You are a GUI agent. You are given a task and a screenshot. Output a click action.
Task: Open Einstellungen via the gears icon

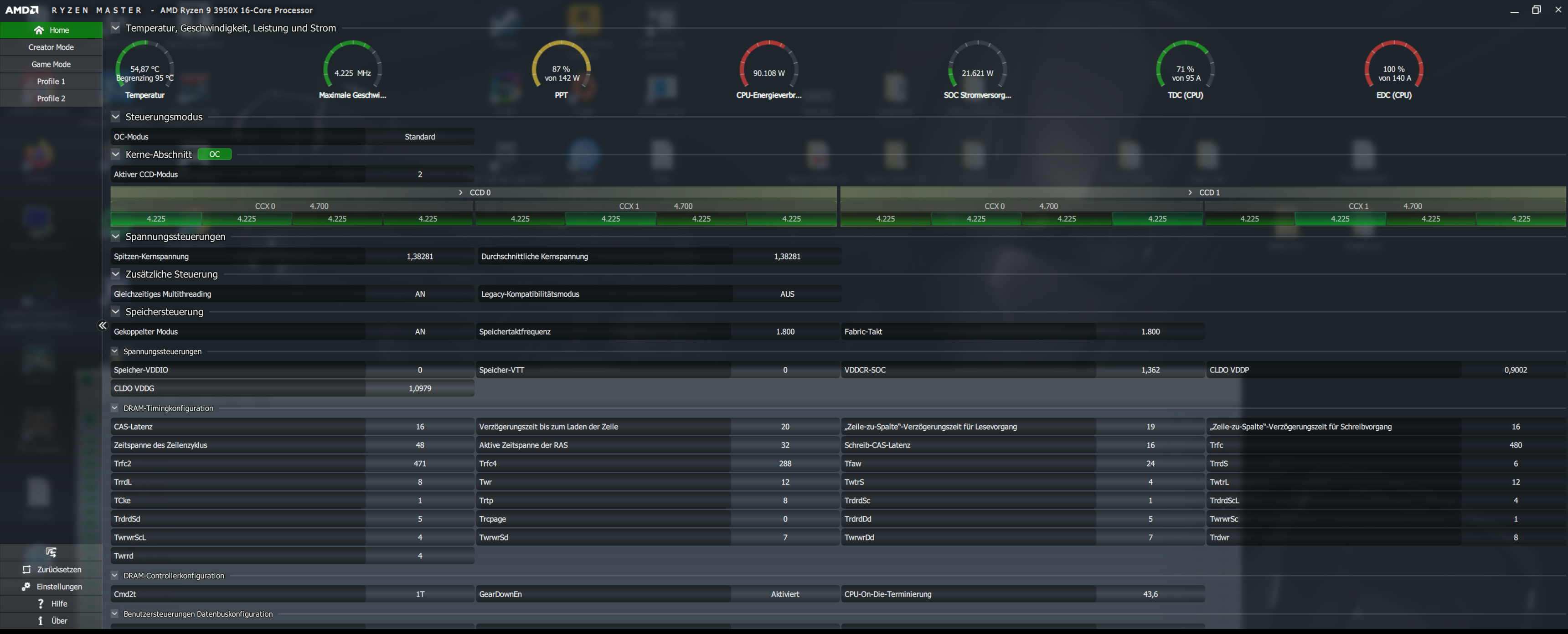coord(26,587)
